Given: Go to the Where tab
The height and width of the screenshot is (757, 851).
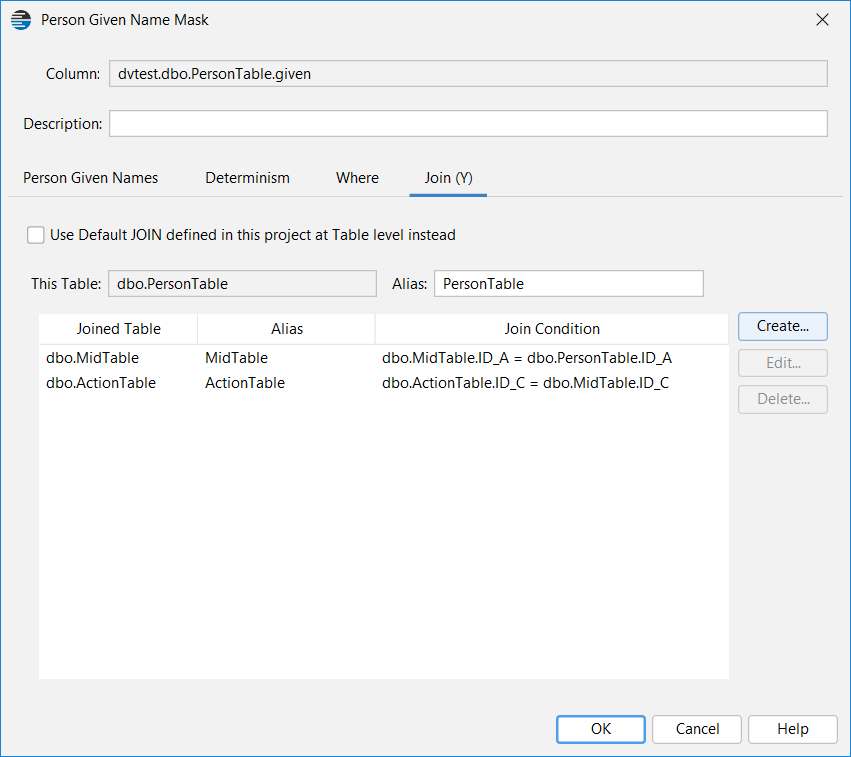Looking at the screenshot, I should 357,178.
